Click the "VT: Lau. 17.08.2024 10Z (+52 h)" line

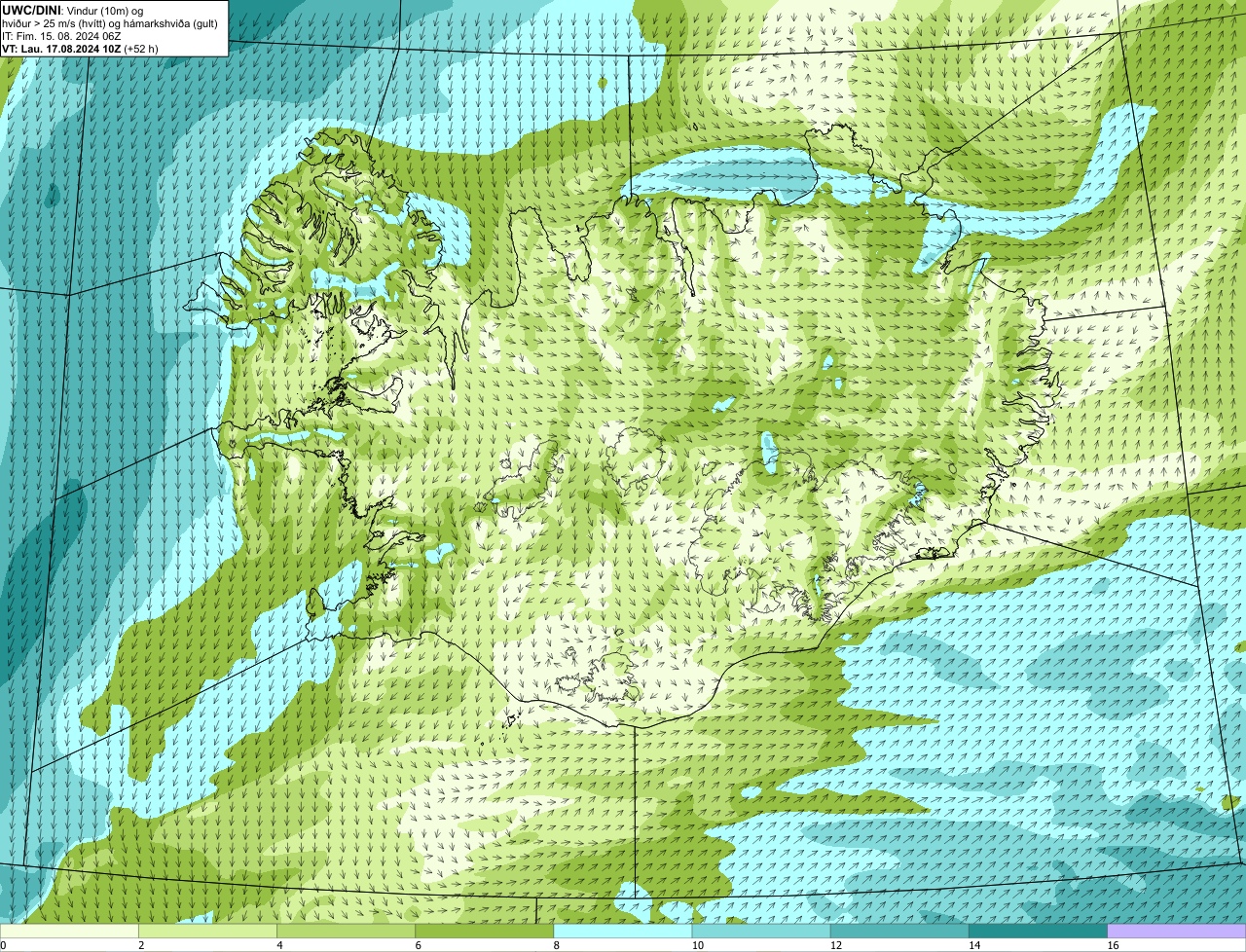click(80, 49)
